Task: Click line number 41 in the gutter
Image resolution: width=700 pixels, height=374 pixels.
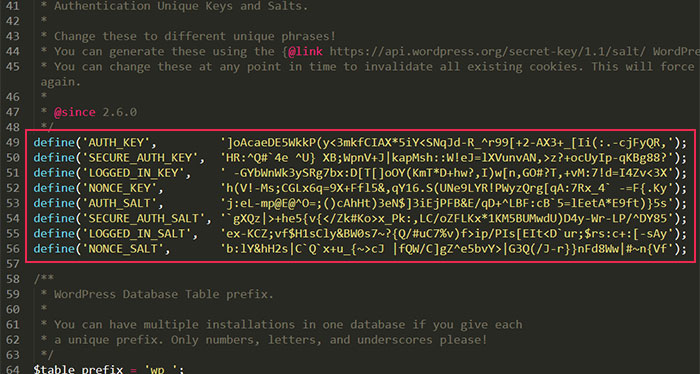Action: coord(13,6)
